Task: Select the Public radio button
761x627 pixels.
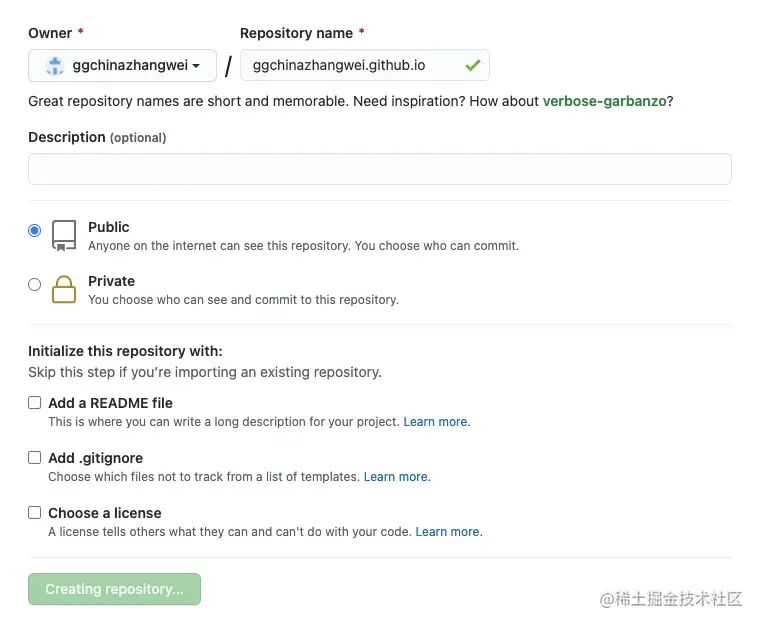Action: (35, 230)
